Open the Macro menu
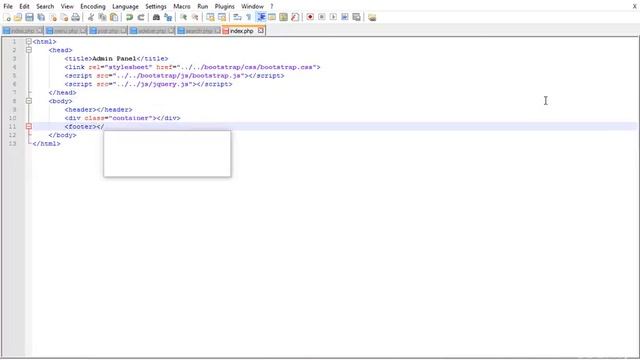640x360 pixels. tap(182, 6)
